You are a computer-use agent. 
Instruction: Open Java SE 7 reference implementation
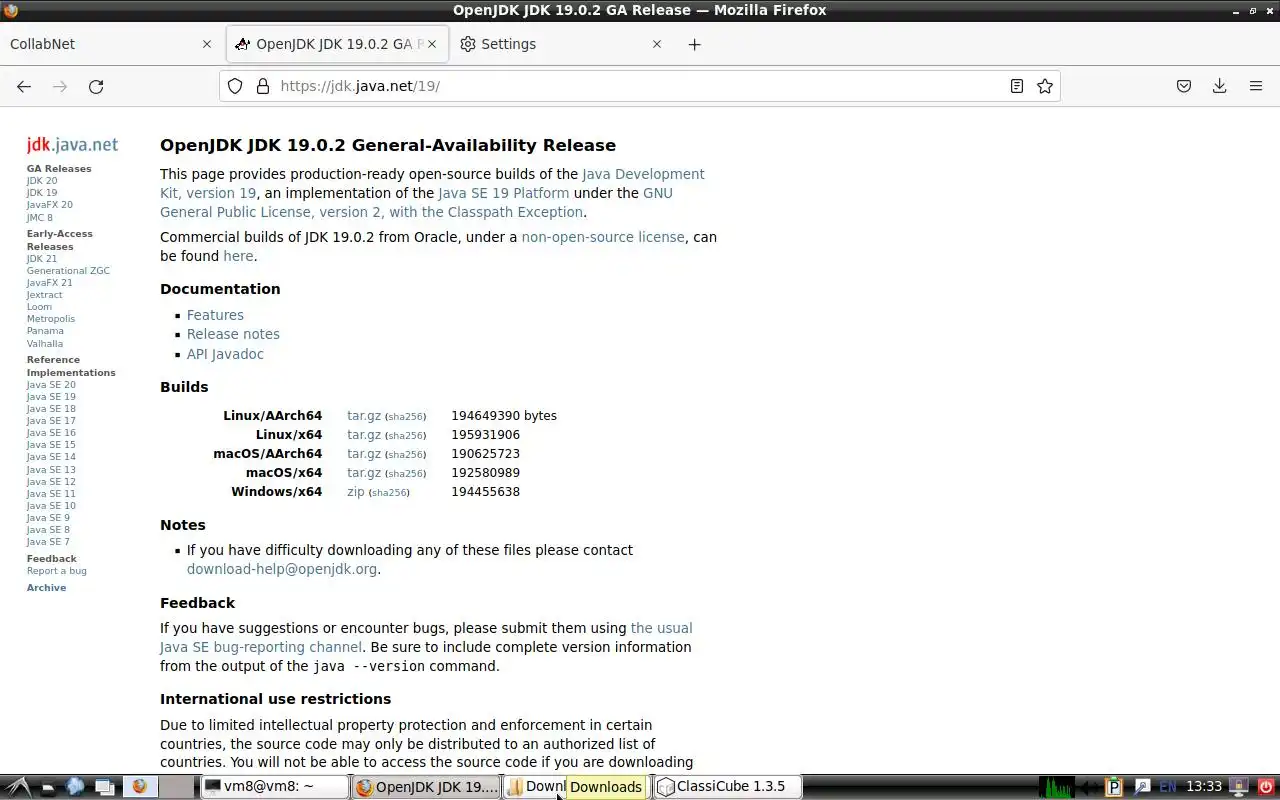pyautogui.click(x=48, y=542)
